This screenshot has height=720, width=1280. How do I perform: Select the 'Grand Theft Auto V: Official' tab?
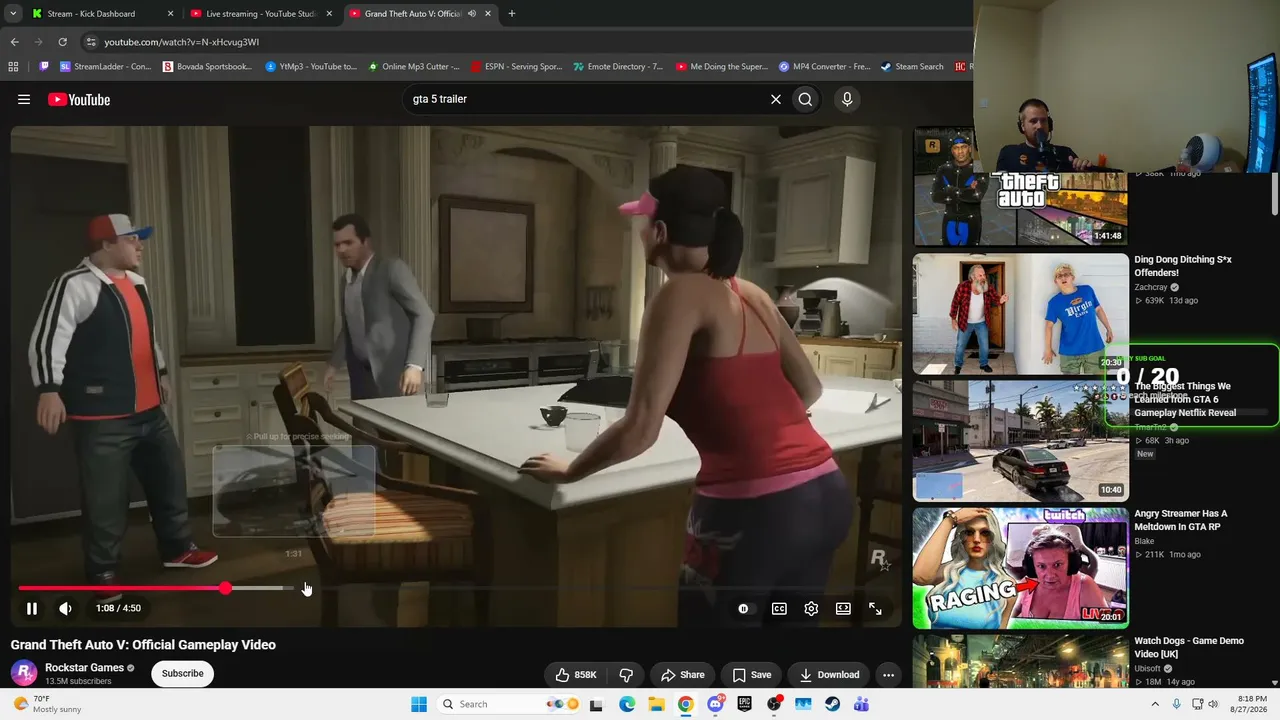413,14
